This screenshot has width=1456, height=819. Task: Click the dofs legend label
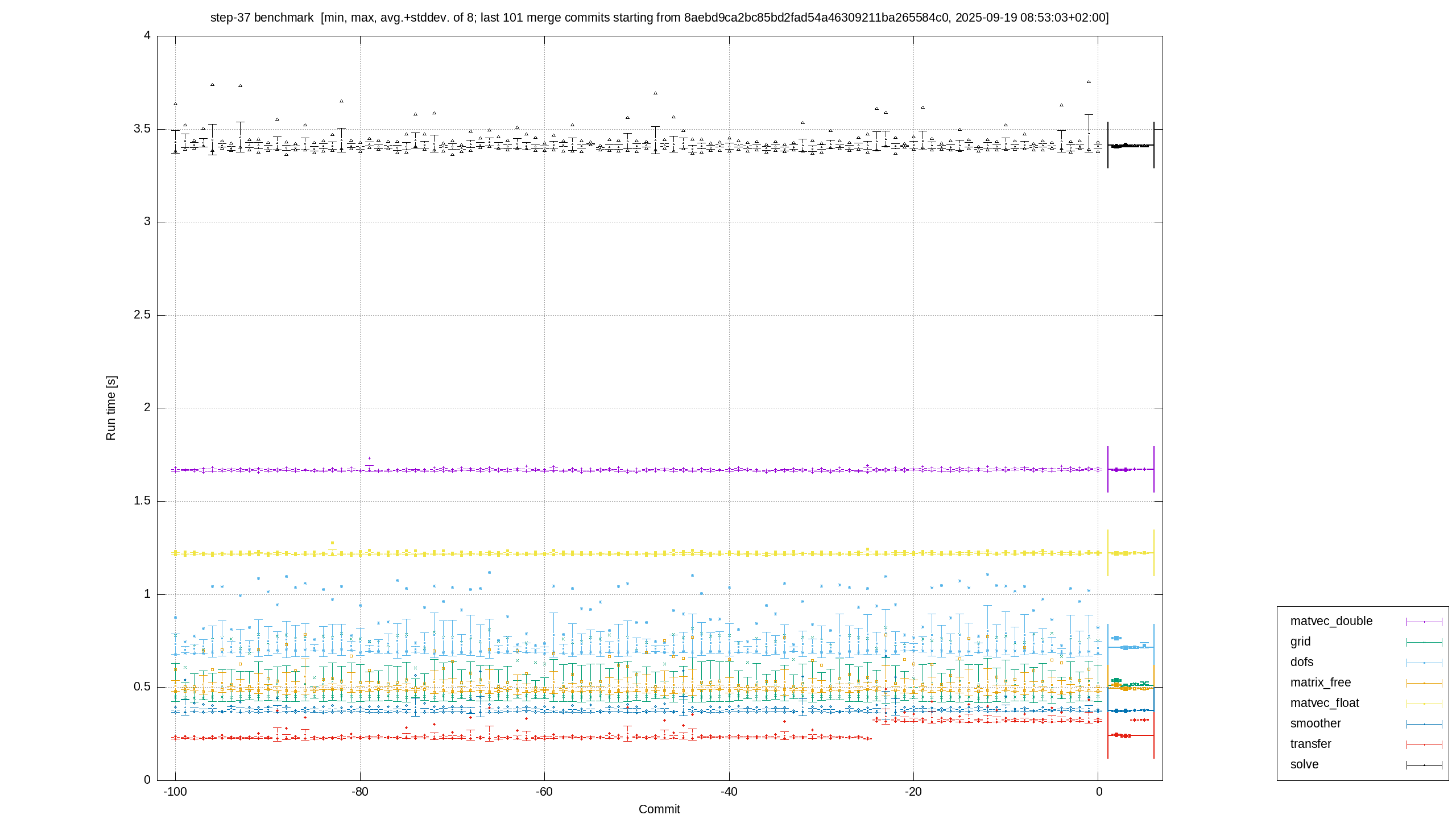pos(1302,662)
